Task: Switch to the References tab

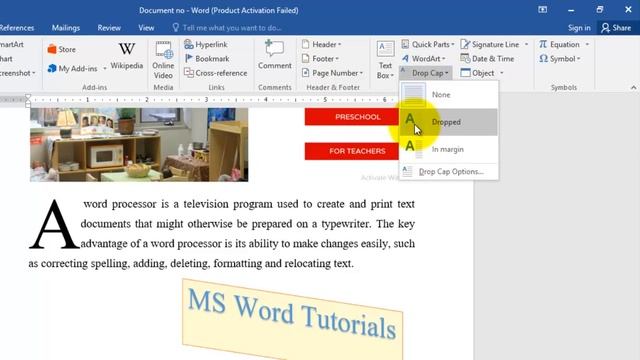Action: (x=17, y=28)
